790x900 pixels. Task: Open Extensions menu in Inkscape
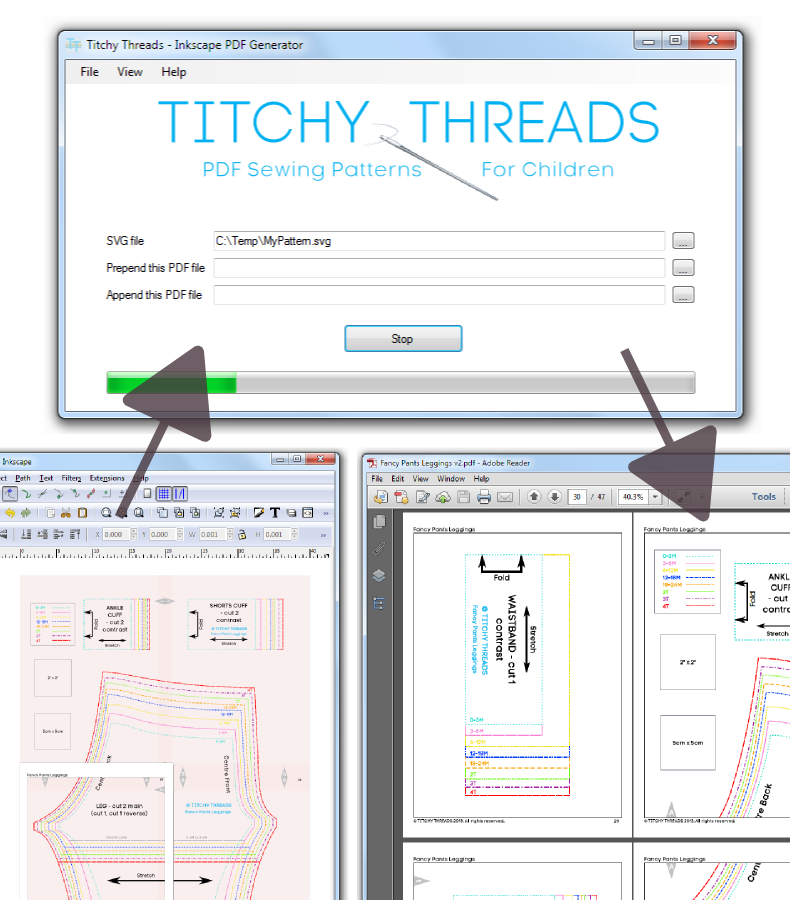point(107,478)
